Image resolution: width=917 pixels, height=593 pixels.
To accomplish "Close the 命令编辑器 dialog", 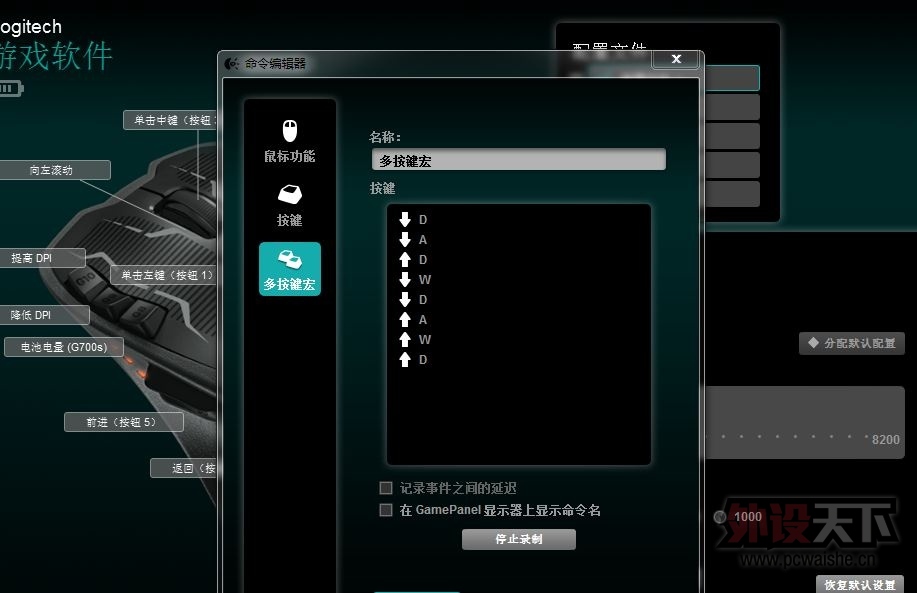I will click(x=677, y=59).
